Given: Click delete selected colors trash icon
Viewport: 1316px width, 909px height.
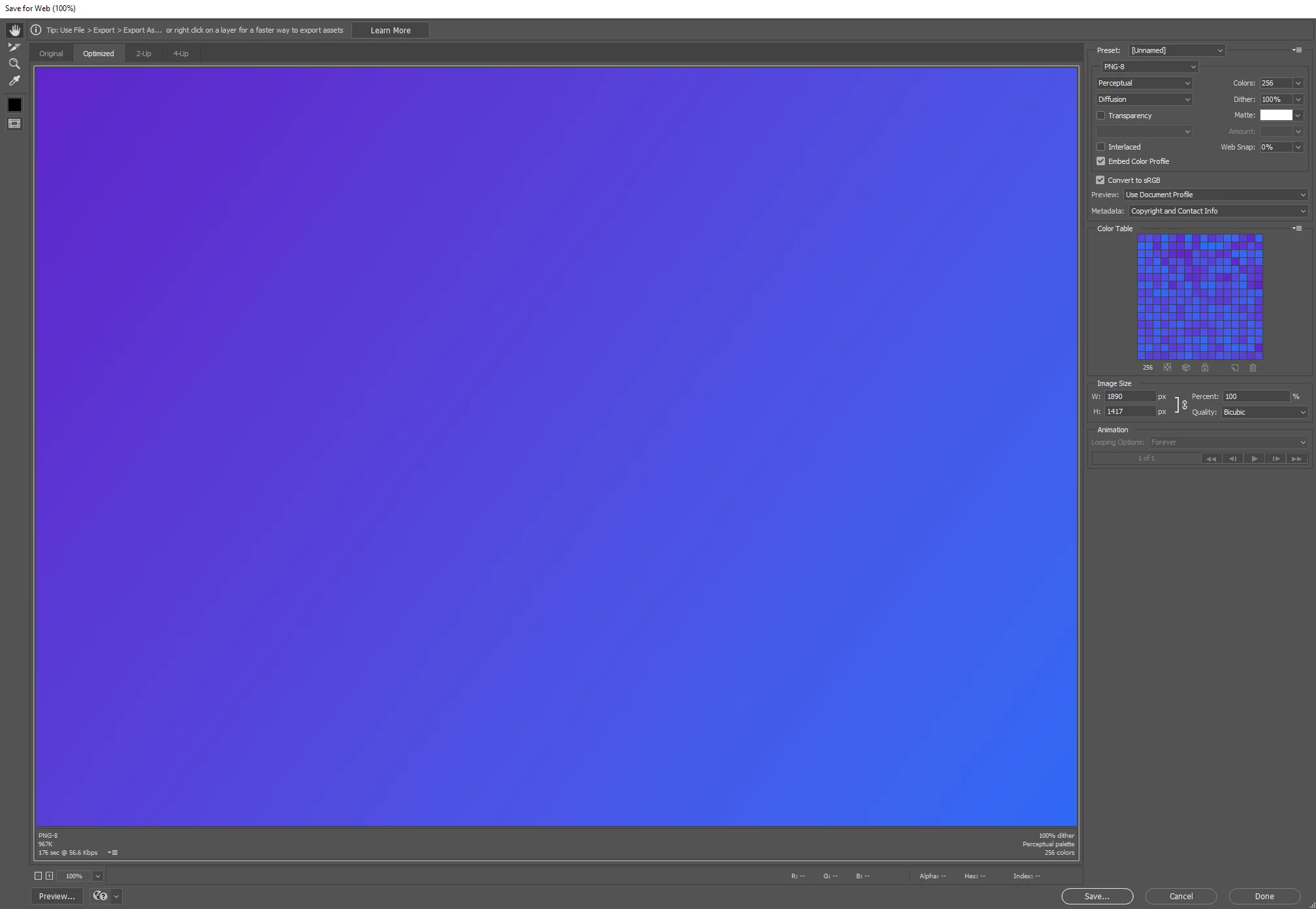Looking at the screenshot, I should pos(1253,368).
